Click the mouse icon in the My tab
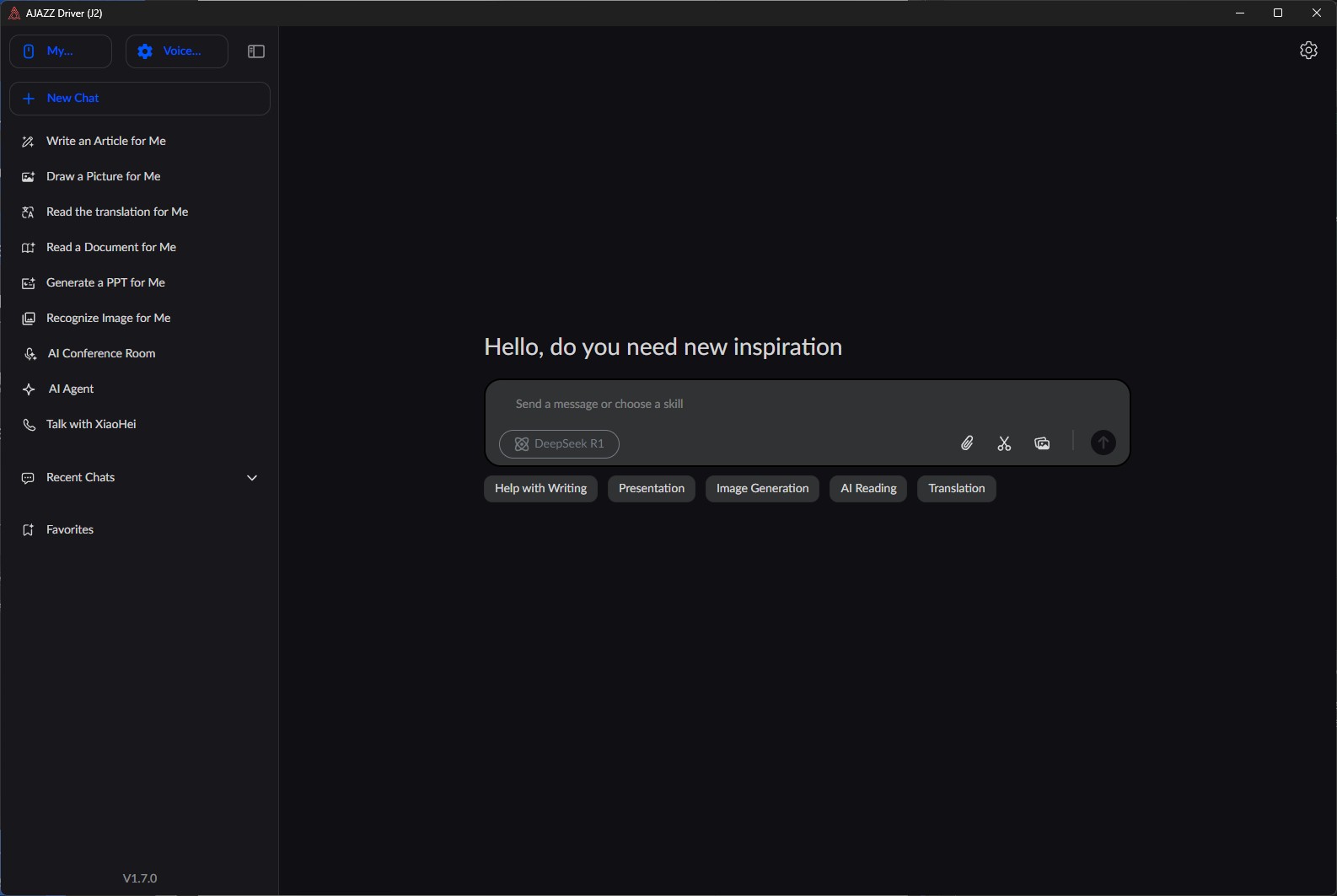This screenshot has height=896, width=1337. tap(29, 51)
